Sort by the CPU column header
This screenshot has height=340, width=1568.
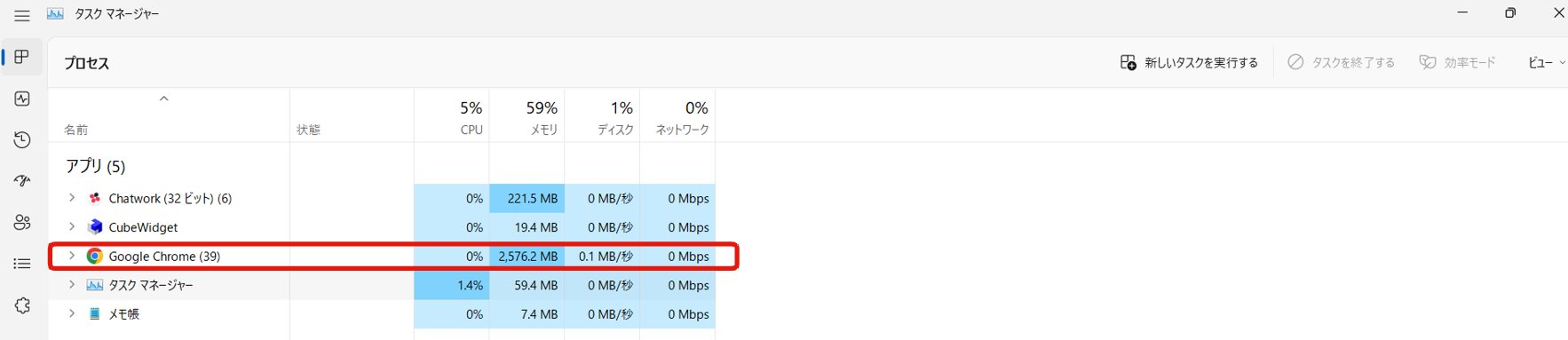pyautogui.click(x=452, y=116)
